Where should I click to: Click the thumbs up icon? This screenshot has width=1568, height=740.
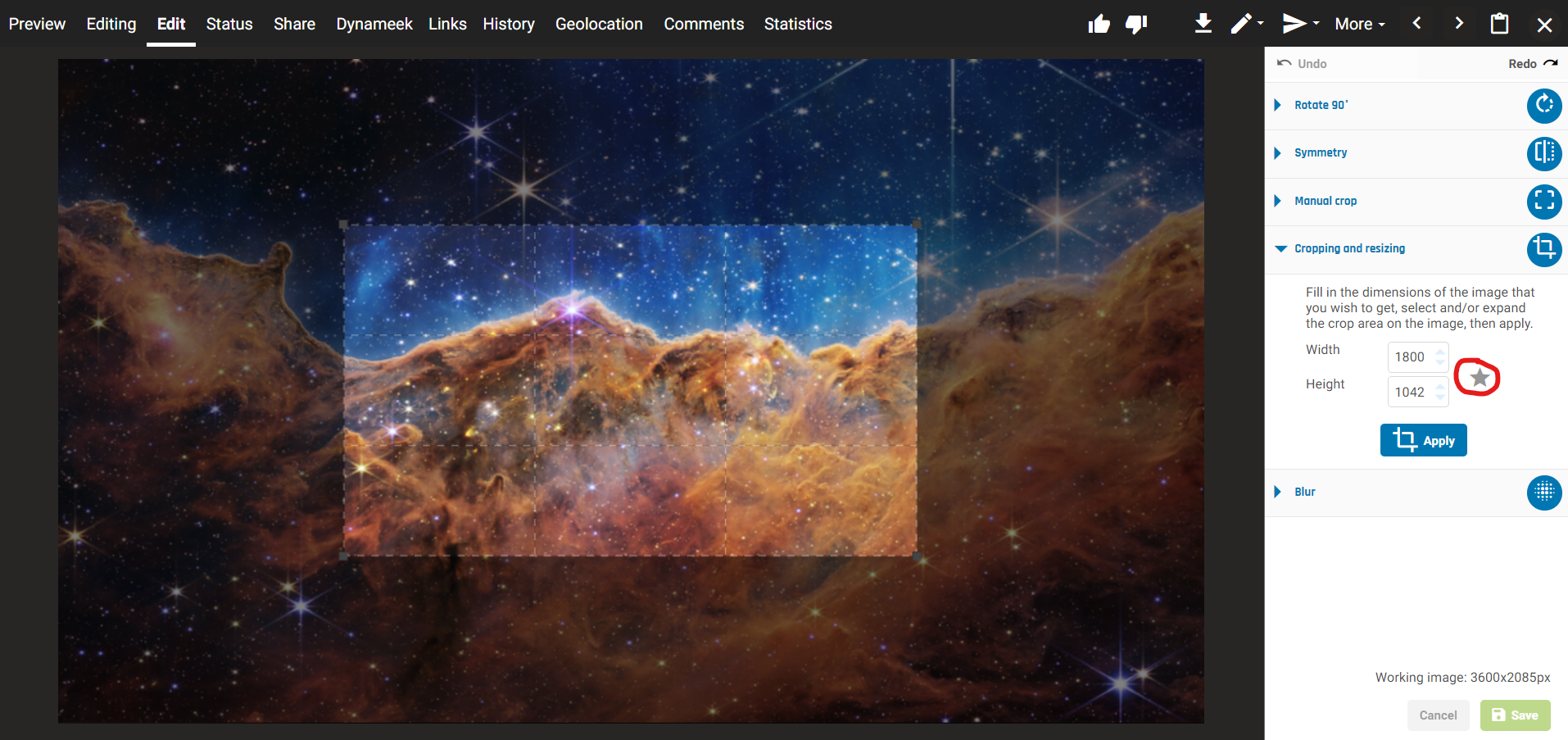click(x=1099, y=25)
